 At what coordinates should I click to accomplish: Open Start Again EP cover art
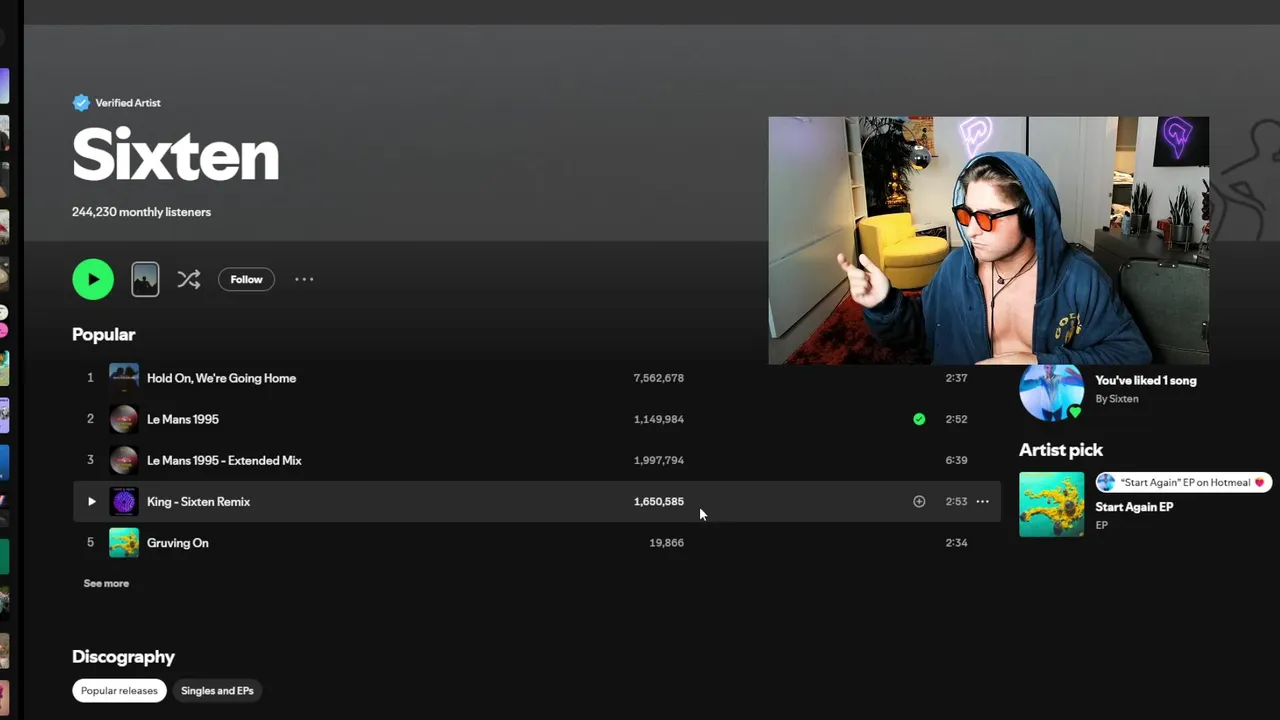click(x=1051, y=505)
